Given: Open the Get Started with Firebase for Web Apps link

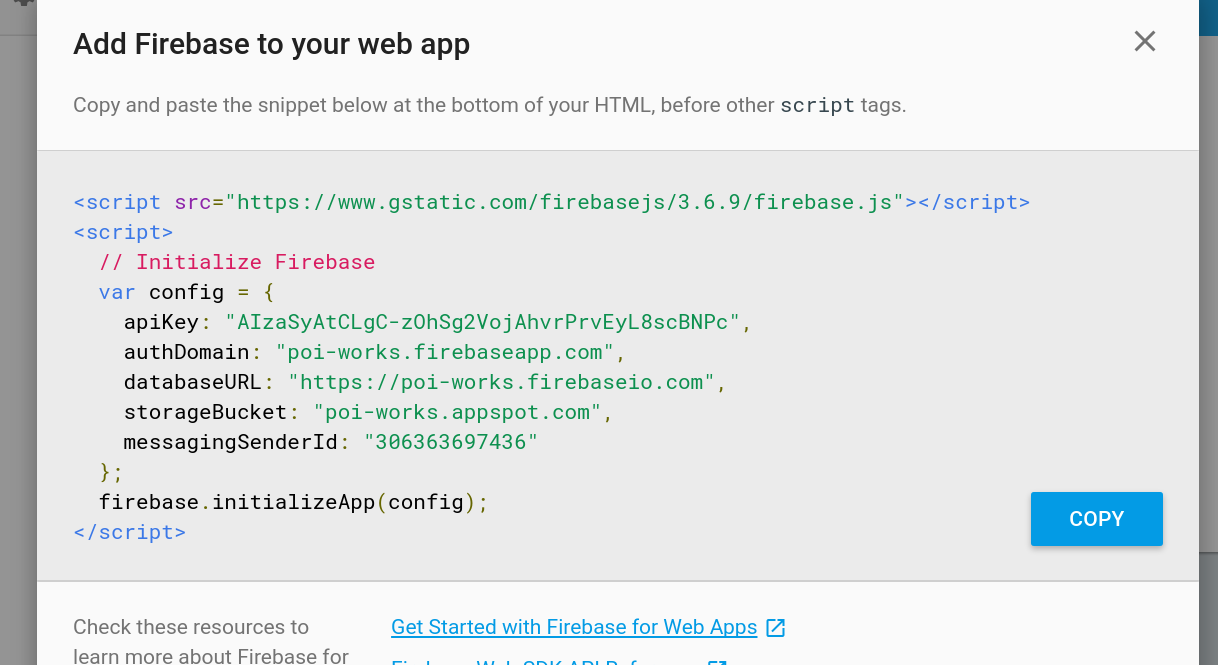Looking at the screenshot, I should (573, 627).
